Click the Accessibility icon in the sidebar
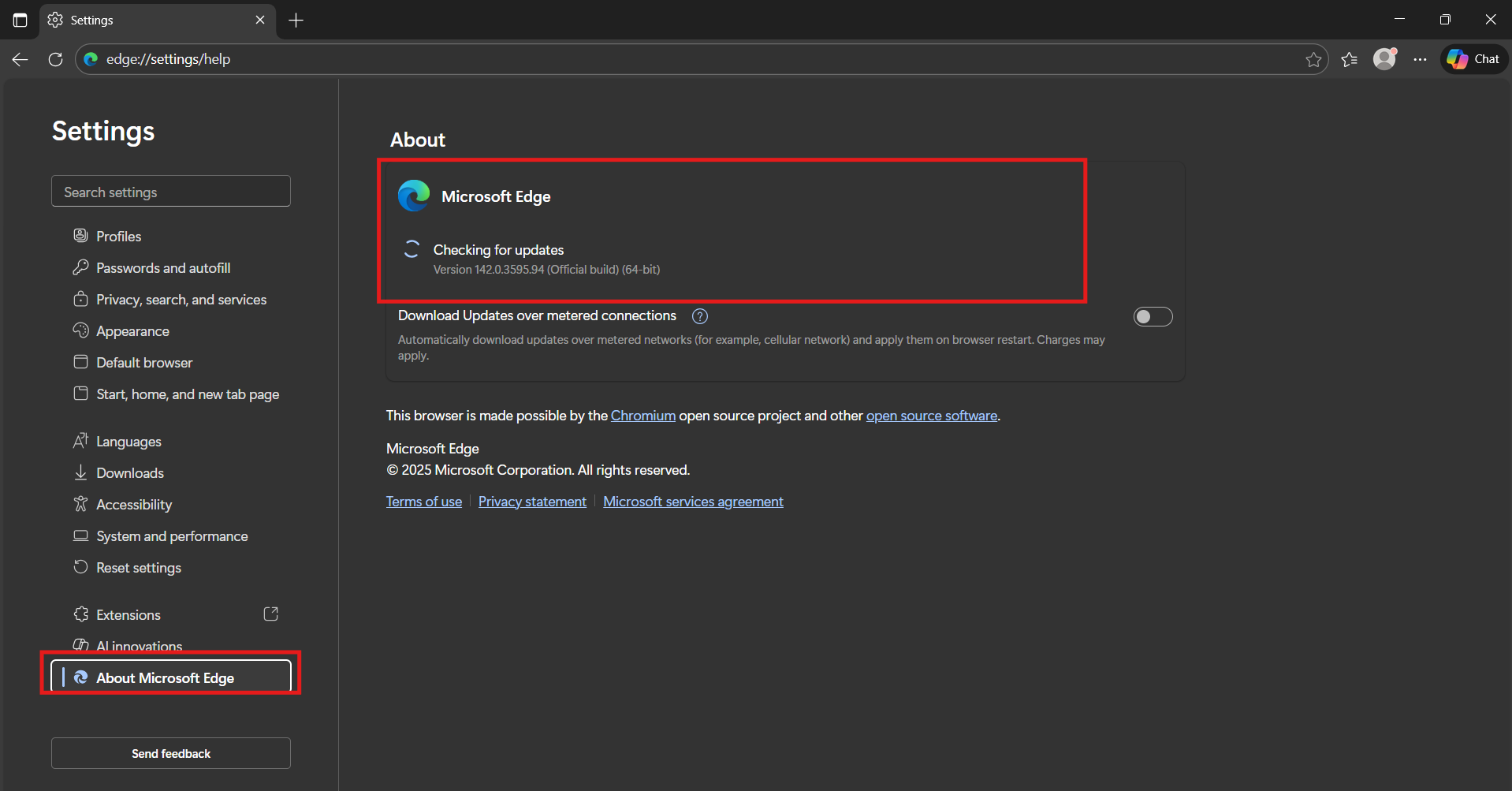Image resolution: width=1512 pixels, height=791 pixels. (81, 504)
